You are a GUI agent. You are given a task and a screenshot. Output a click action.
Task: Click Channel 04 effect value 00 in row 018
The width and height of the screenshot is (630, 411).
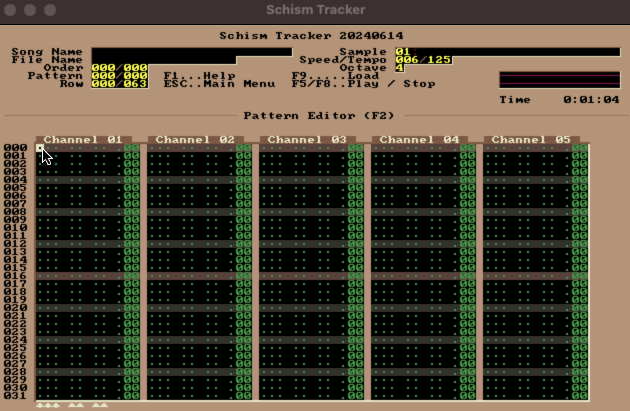pos(468,292)
